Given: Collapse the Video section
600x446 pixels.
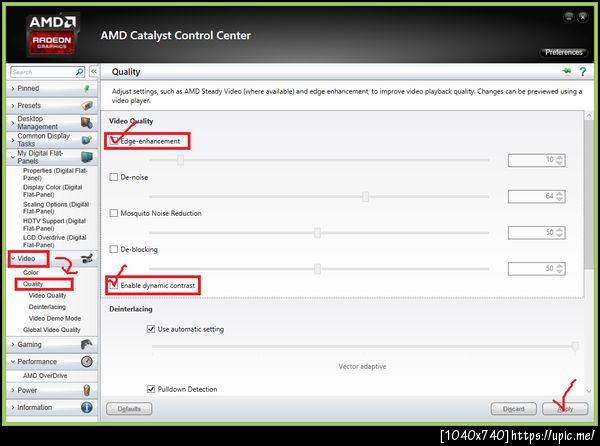Looking at the screenshot, I should (13, 259).
